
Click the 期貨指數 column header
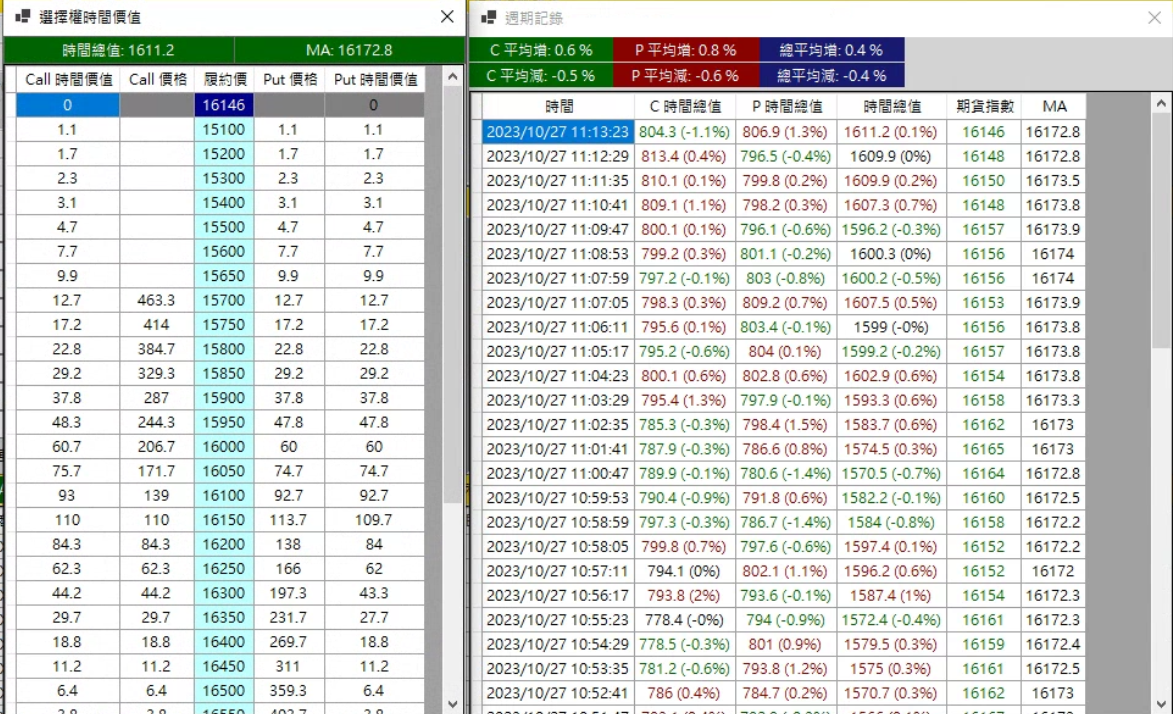(x=982, y=106)
